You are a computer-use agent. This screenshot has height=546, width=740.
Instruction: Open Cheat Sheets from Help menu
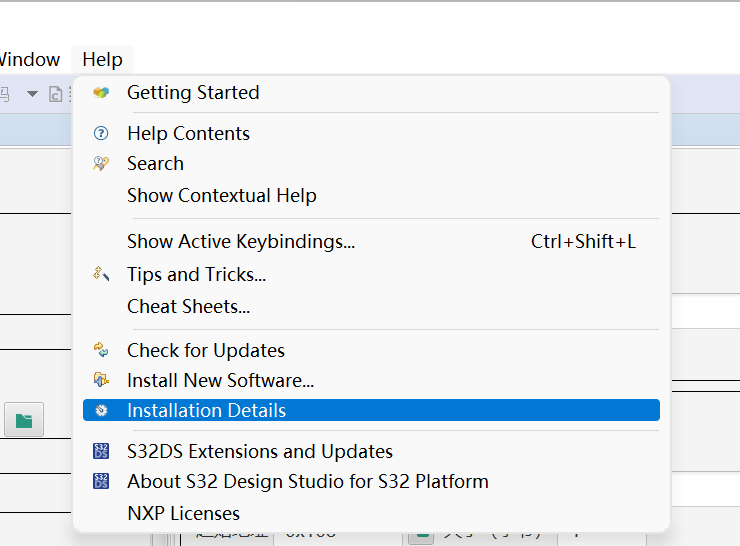188,306
